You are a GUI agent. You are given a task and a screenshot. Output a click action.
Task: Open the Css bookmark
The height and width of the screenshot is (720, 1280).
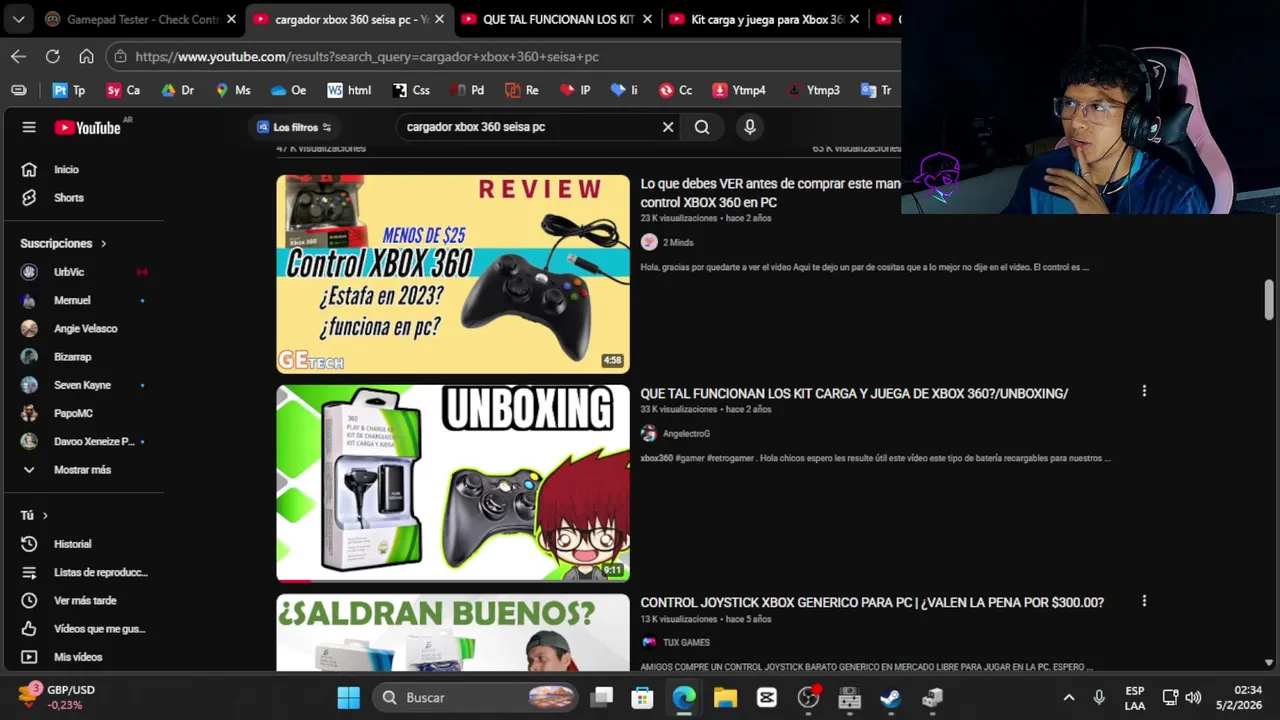tap(411, 90)
